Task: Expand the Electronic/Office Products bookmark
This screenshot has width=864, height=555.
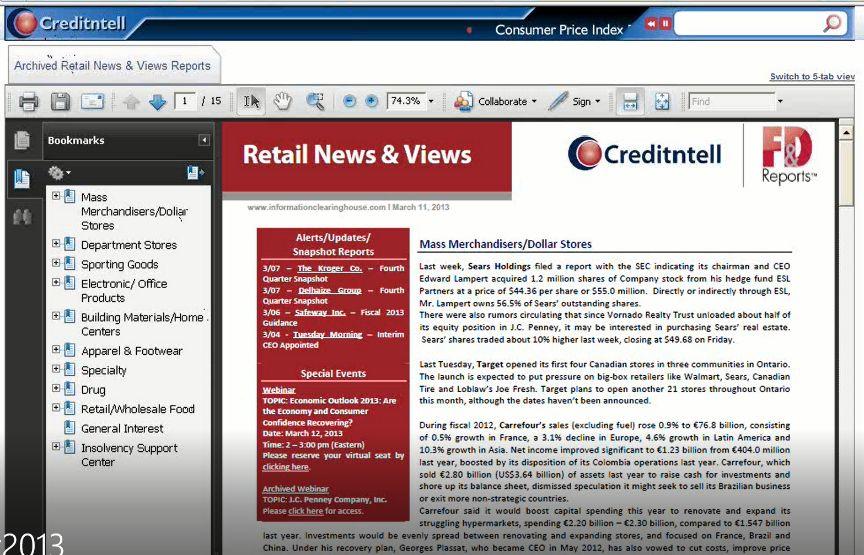Action: pos(56,282)
